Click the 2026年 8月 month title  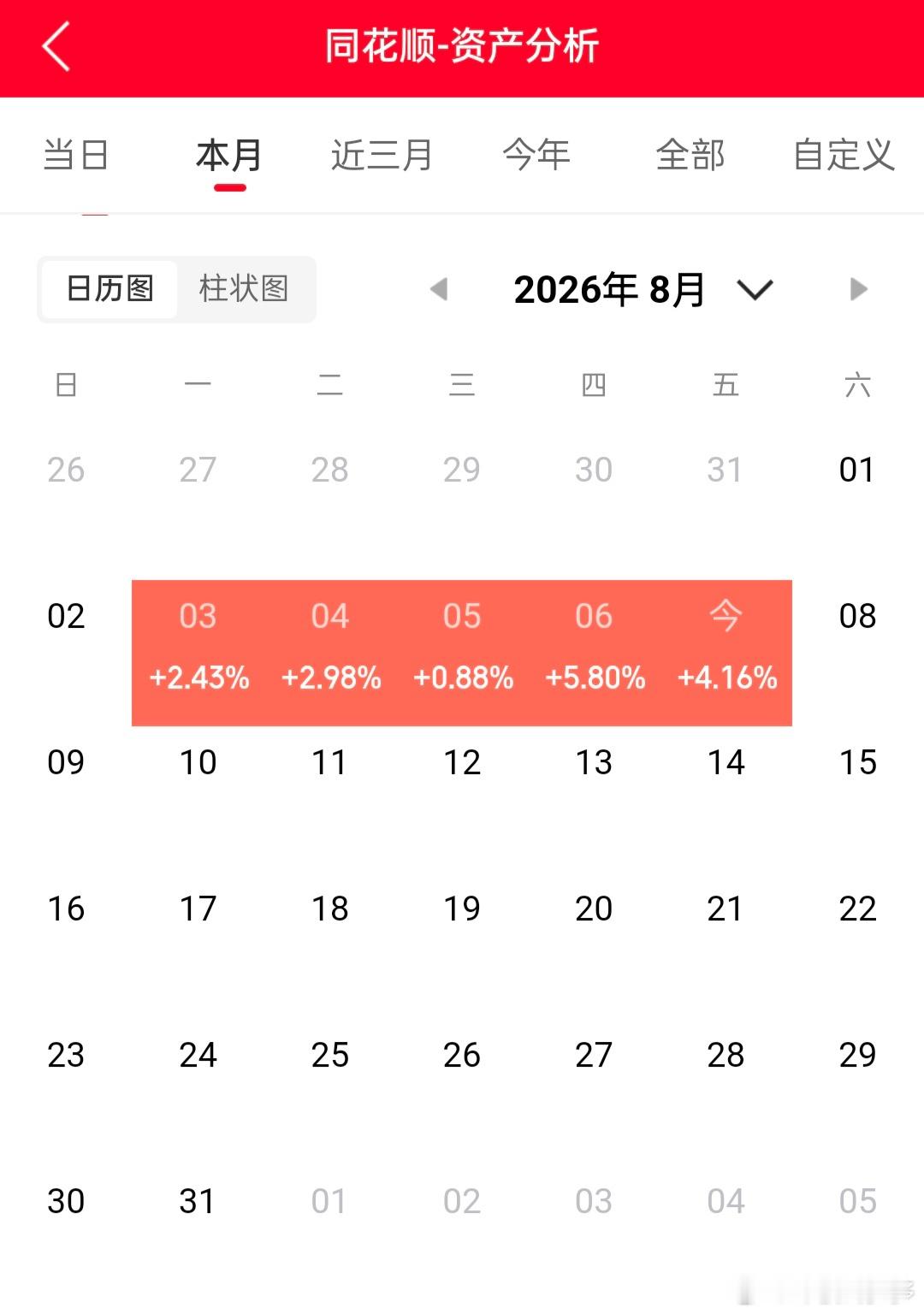coord(609,289)
